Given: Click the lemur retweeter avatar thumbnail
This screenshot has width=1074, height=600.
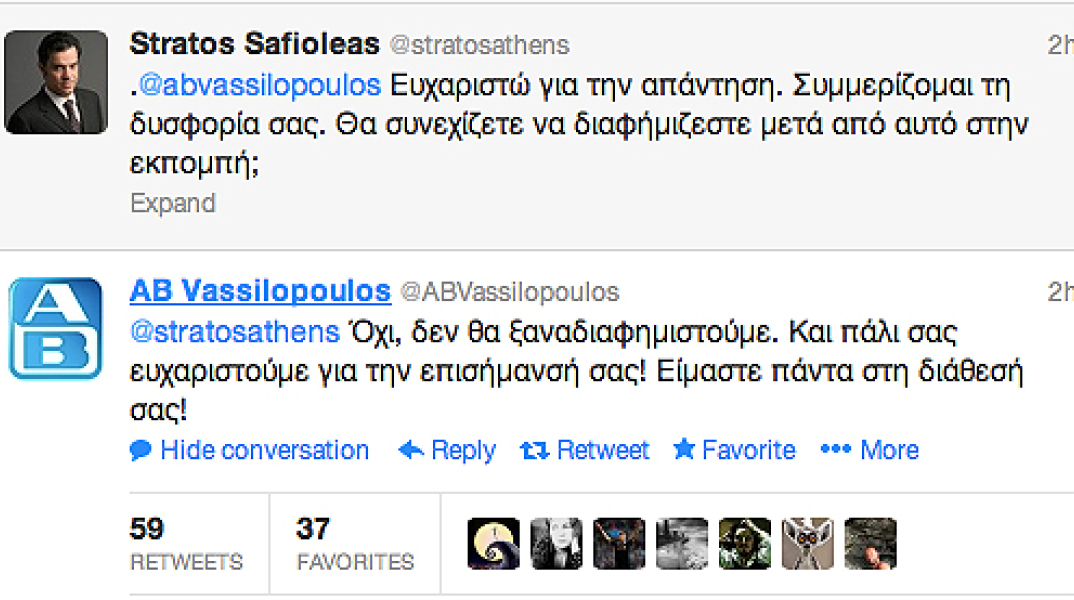Looking at the screenshot, I should [808, 544].
